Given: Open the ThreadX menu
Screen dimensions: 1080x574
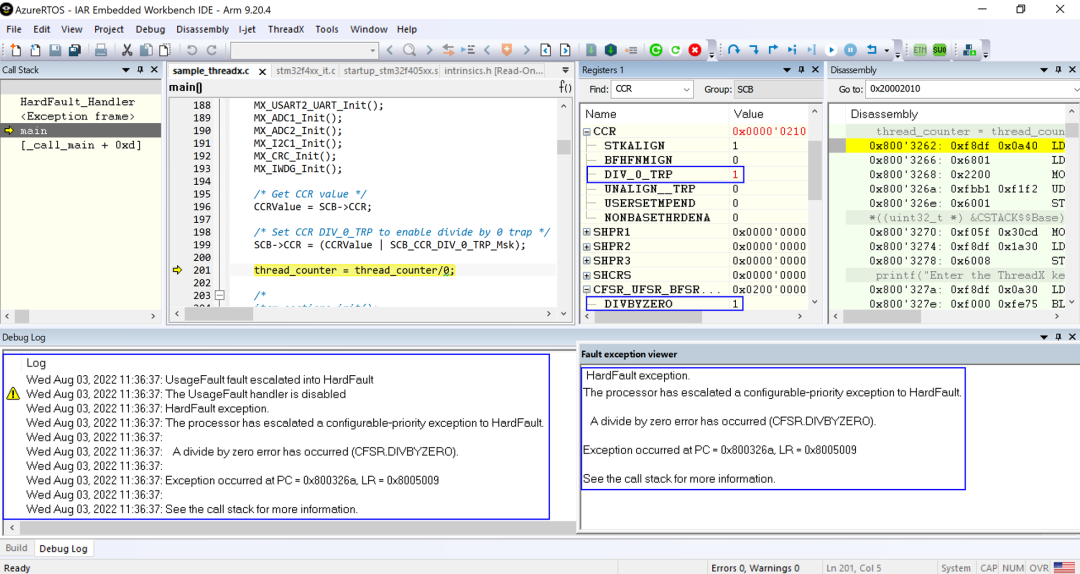Looking at the screenshot, I should point(286,30).
